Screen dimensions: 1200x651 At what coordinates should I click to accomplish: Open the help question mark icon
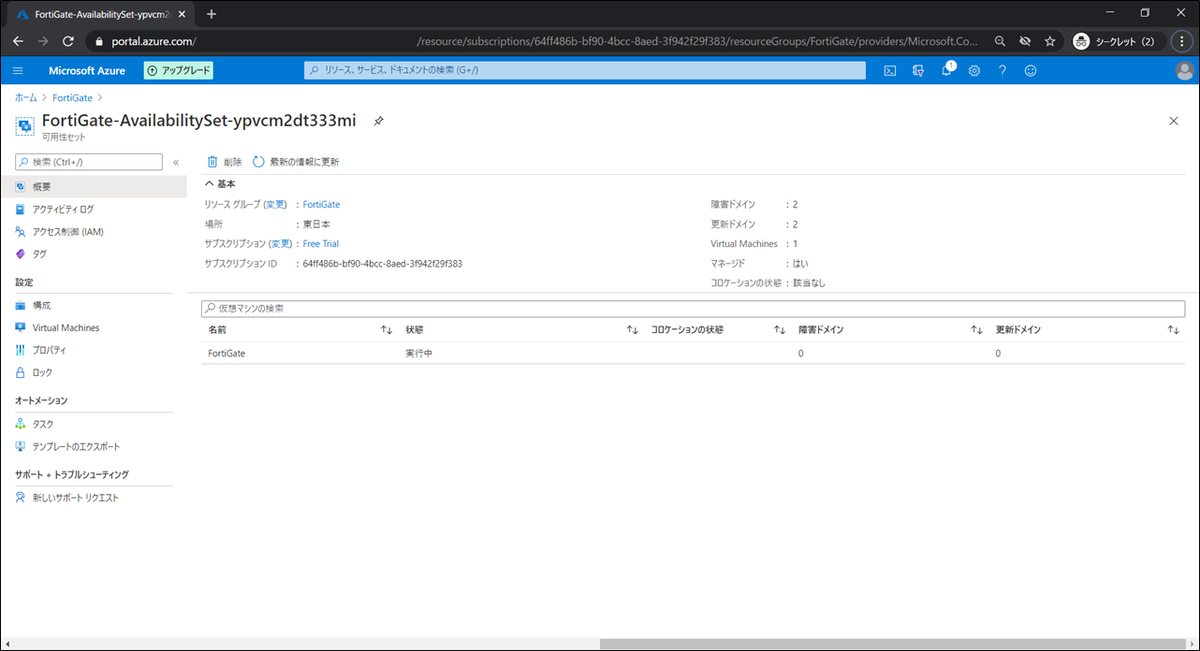(x=1002, y=70)
